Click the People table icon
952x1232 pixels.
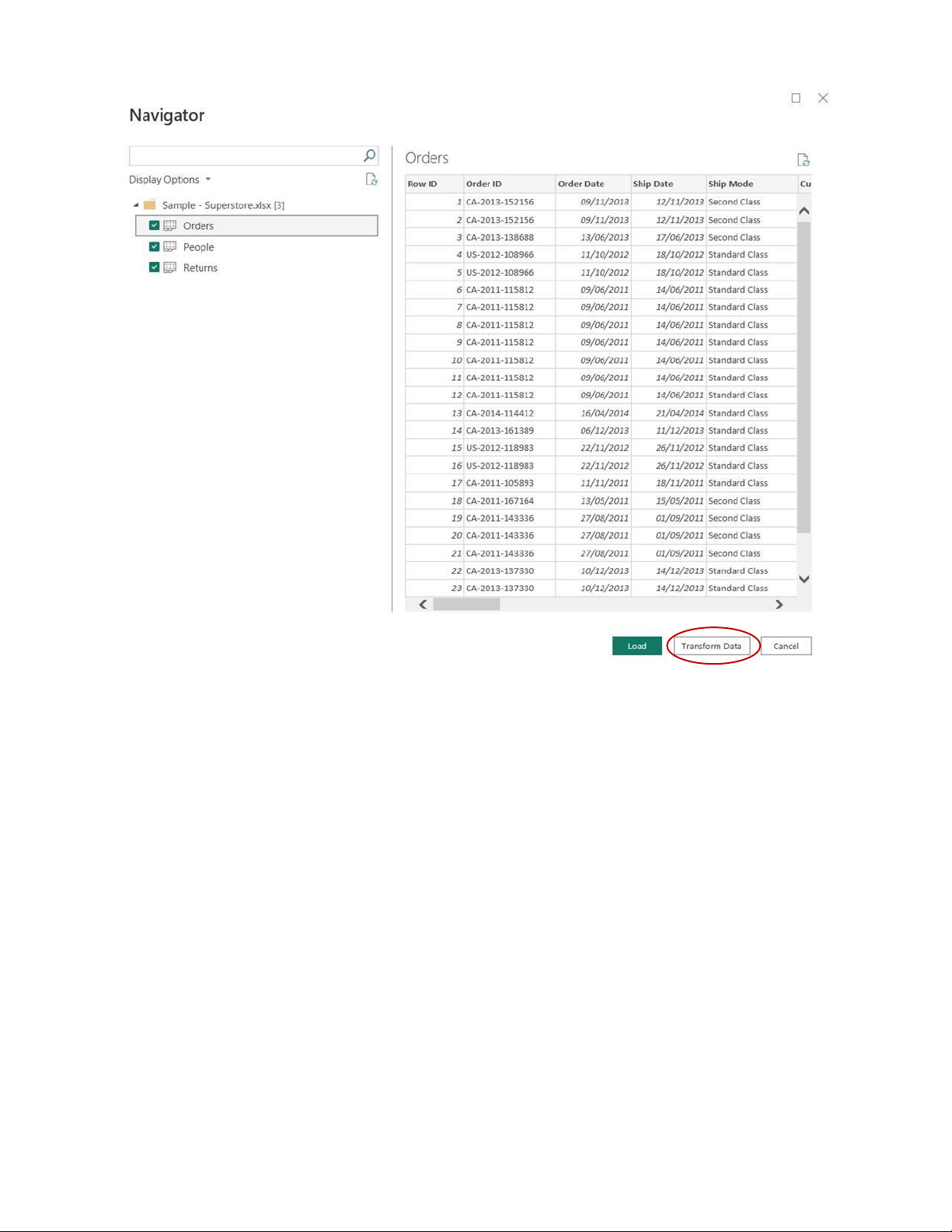tap(169, 246)
